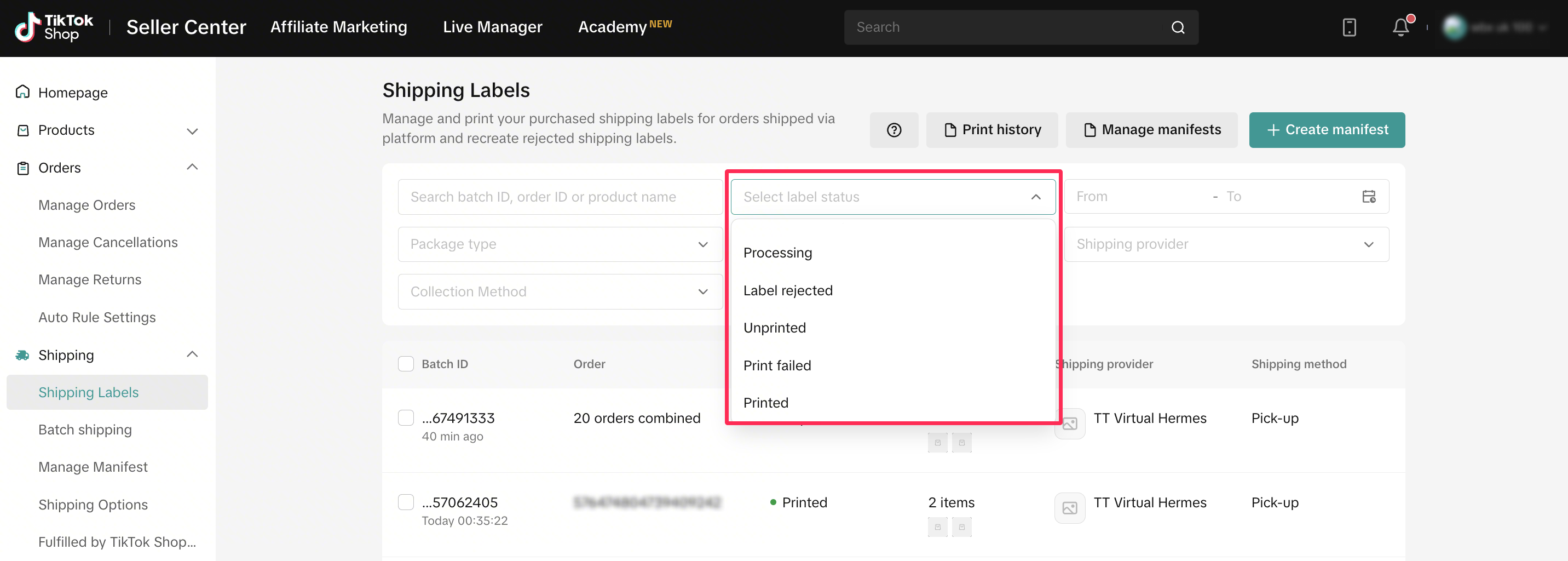Check the box for batch ...67491333
Viewport: 1568px width, 561px height.
[x=405, y=418]
